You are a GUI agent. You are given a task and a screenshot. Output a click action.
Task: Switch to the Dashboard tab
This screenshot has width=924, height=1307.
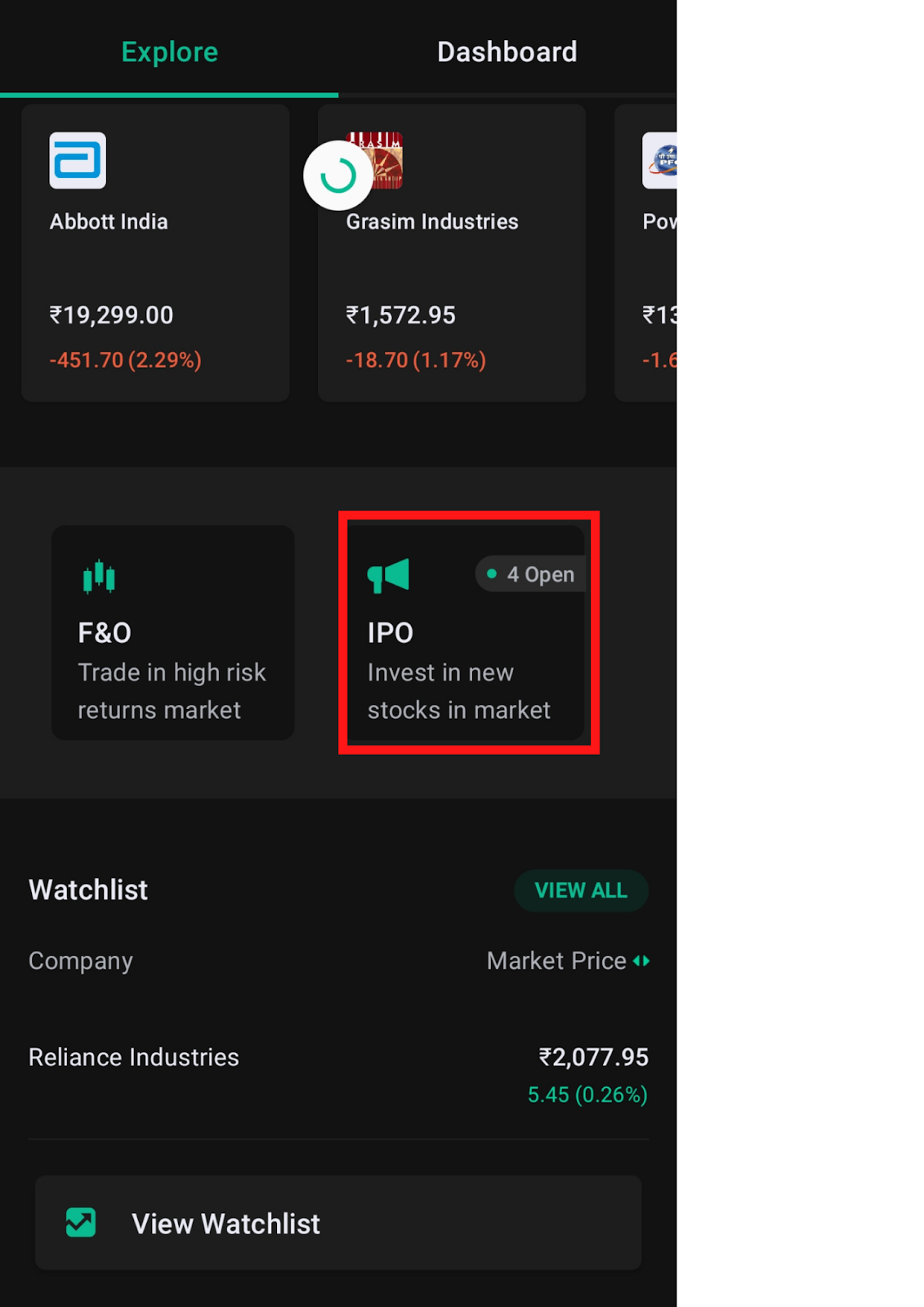click(x=507, y=52)
